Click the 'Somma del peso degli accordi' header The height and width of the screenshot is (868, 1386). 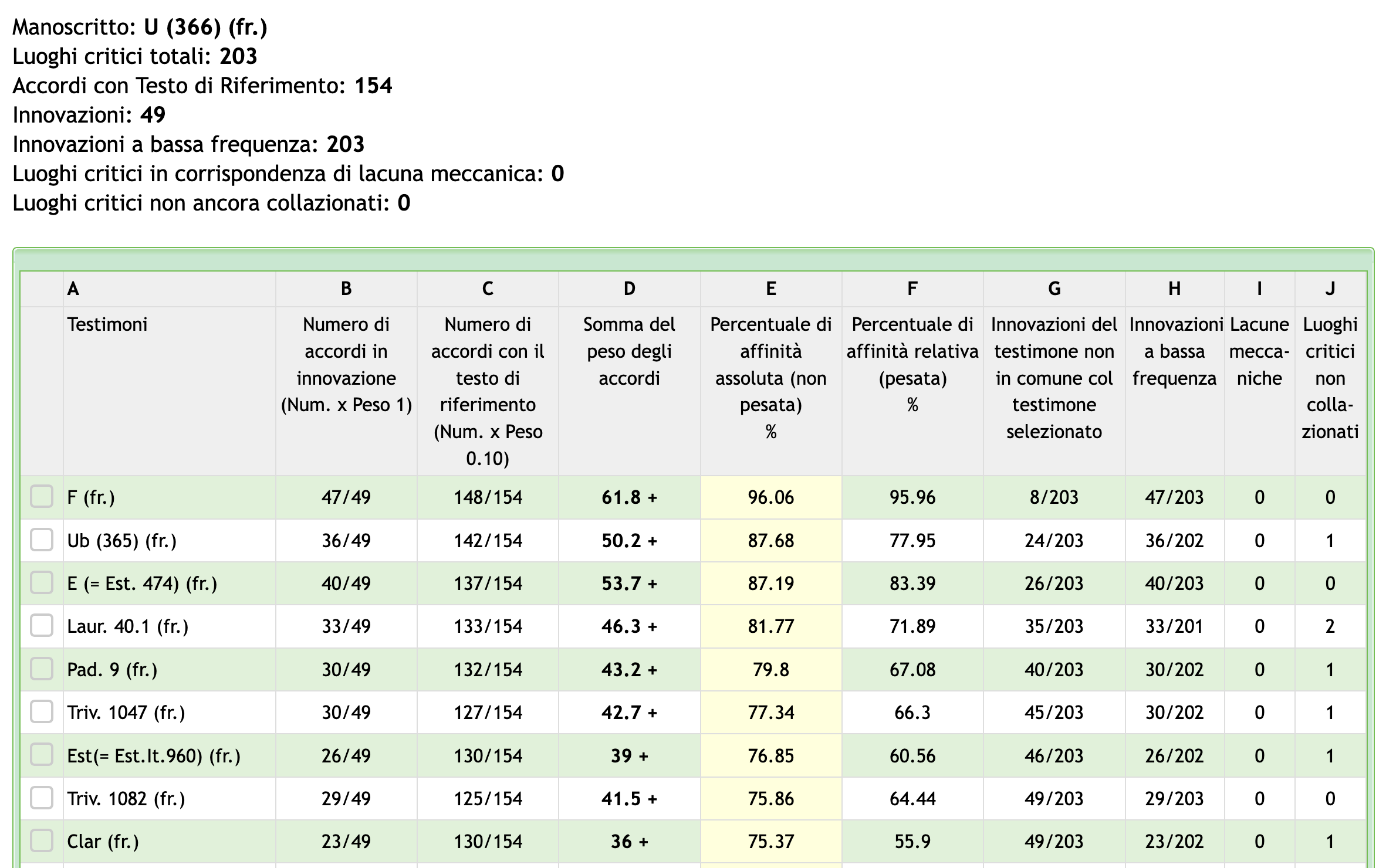coord(629,351)
